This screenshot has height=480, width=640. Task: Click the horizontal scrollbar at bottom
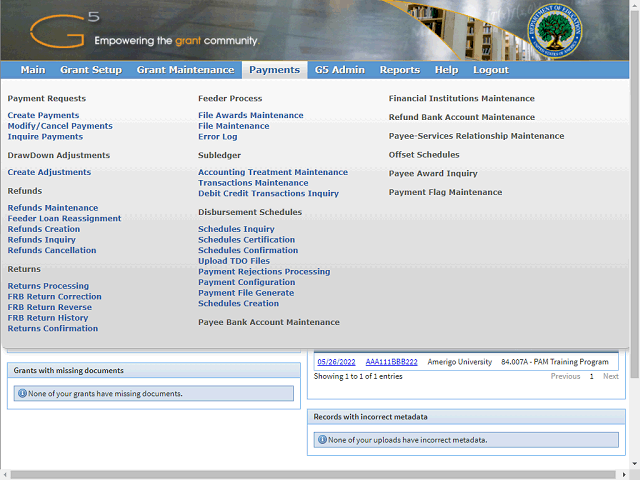point(313,475)
